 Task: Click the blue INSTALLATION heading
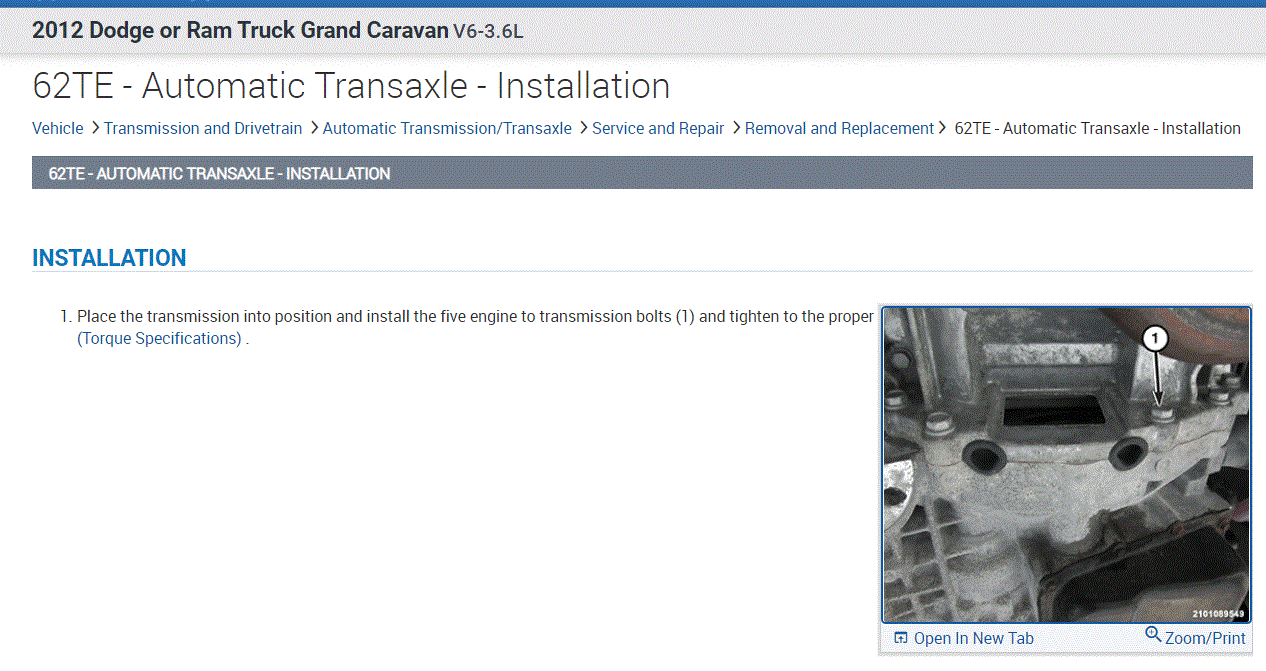pyautogui.click(x=109, y=258)
